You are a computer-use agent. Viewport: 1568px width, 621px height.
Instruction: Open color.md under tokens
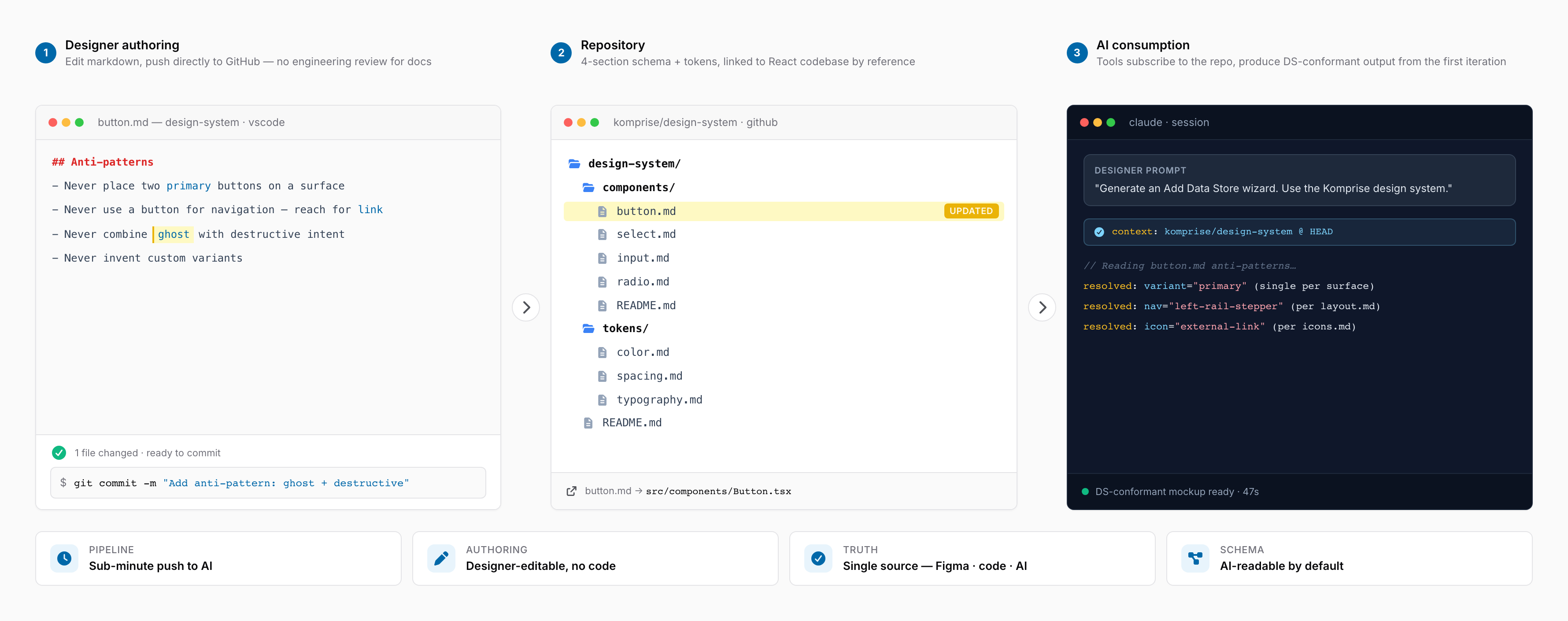(x=643, y=352)
